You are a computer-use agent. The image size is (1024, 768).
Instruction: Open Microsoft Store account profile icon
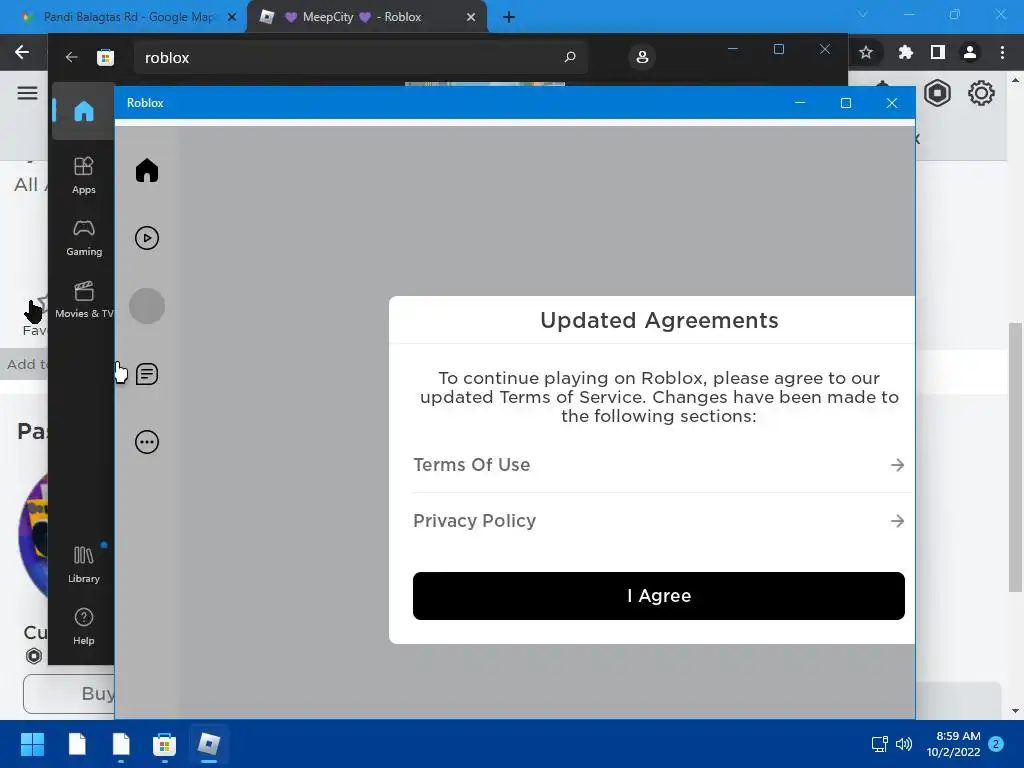click(x=642, y=57)
